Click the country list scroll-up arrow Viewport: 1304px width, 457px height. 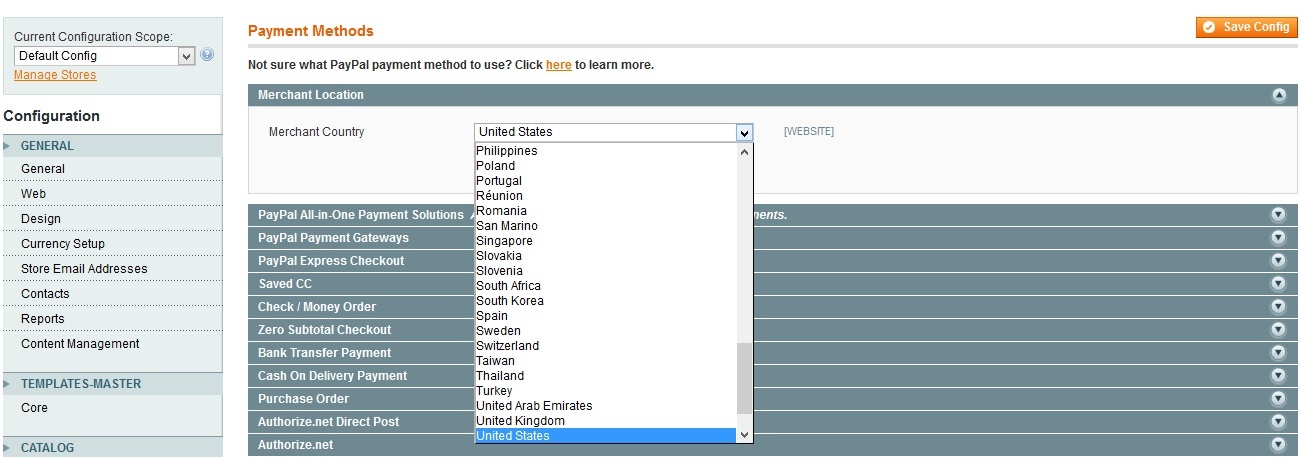pos(744,153)
